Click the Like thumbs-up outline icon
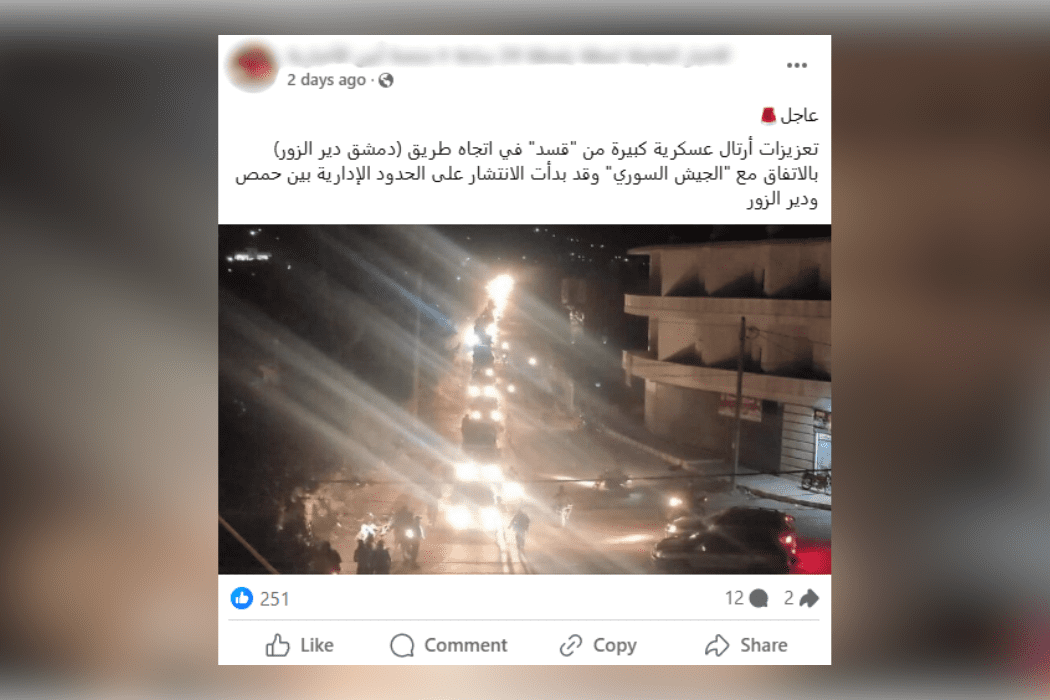The width and height of the screenshot is (1050, 700). tap(277, 645)
